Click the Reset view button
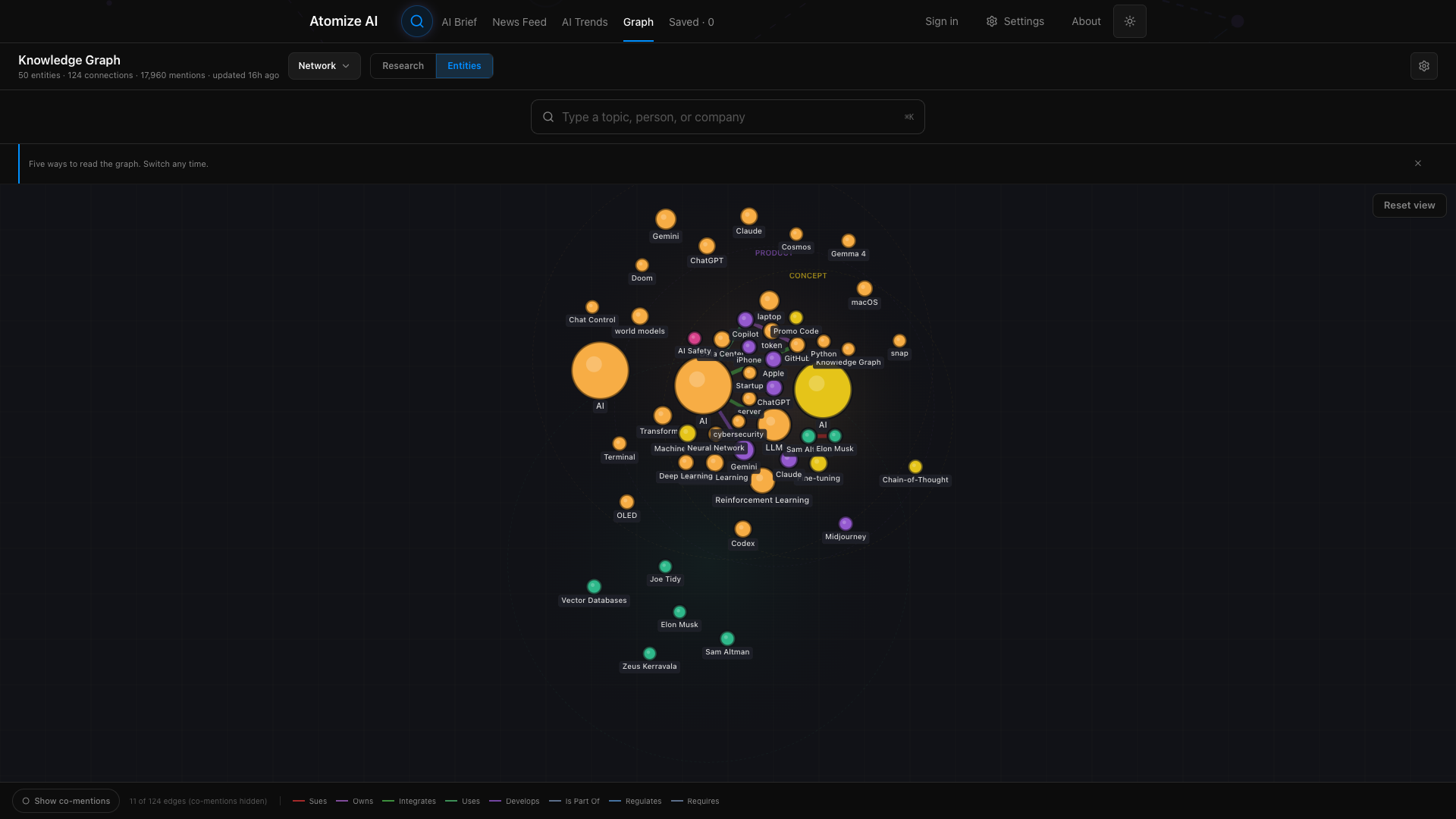Screen dimensions: 1456x819 (x=1409, y=206)
